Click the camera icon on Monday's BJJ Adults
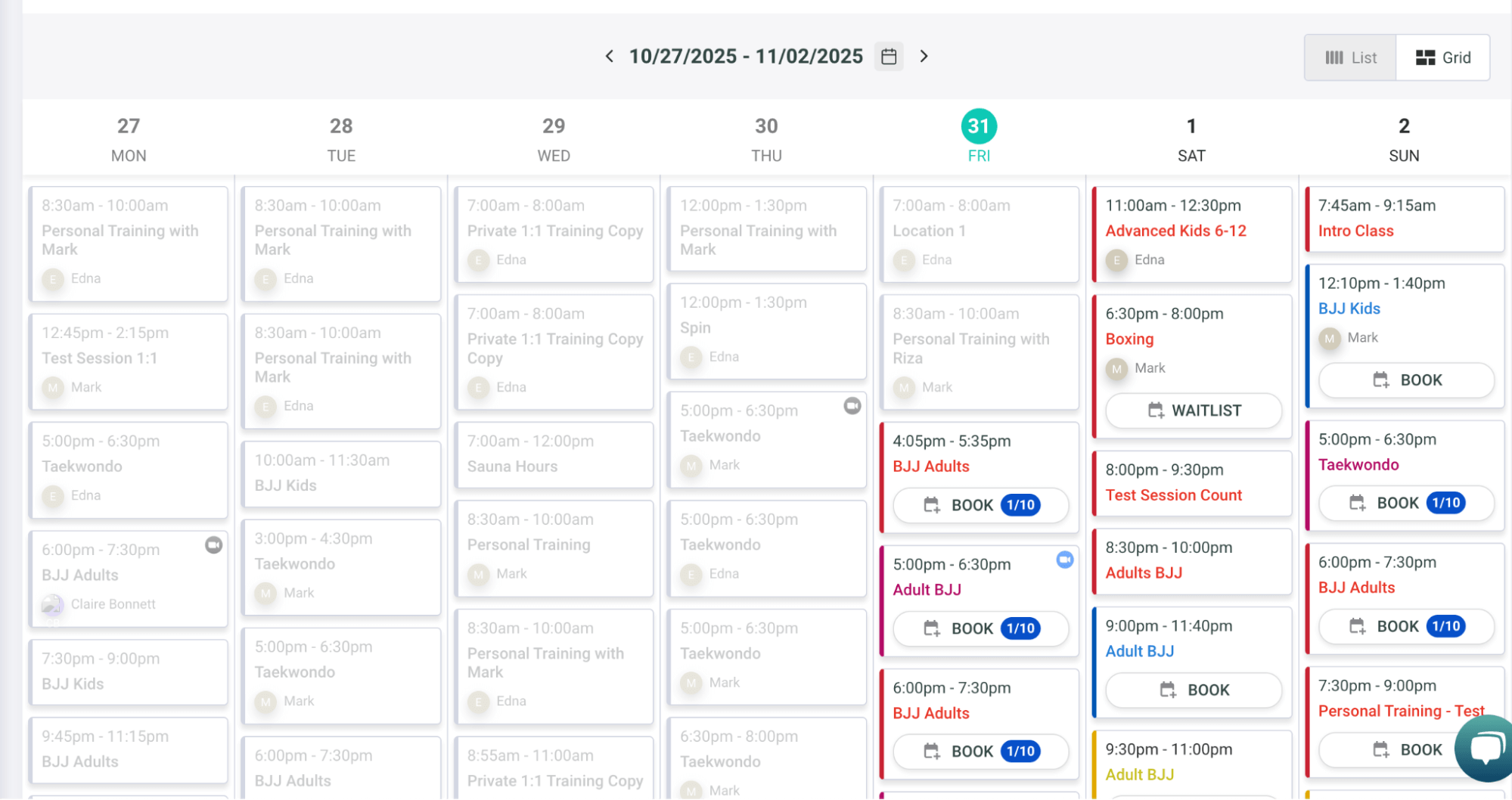 (214, 546)
